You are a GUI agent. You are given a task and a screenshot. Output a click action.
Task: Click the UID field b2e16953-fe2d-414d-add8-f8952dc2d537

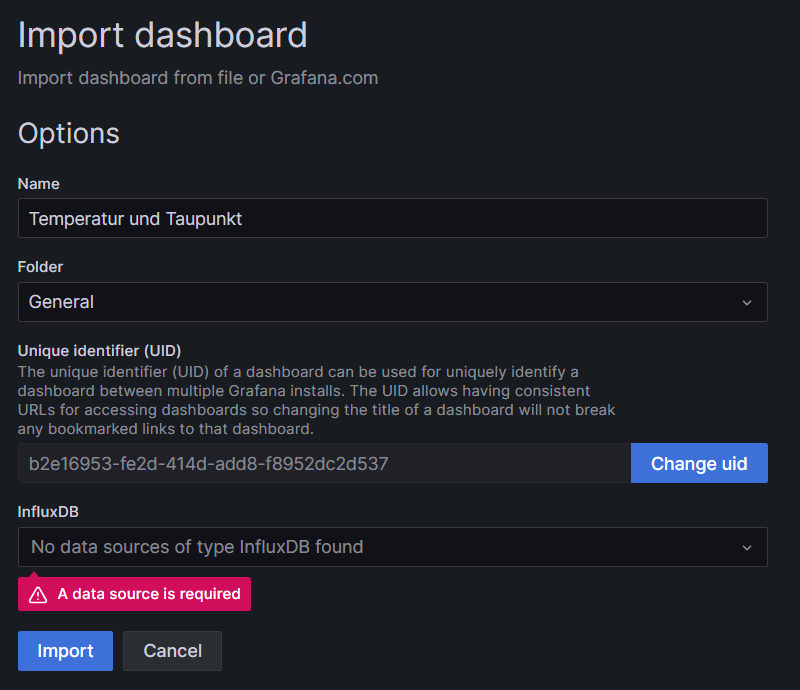[x=324, y=463]
